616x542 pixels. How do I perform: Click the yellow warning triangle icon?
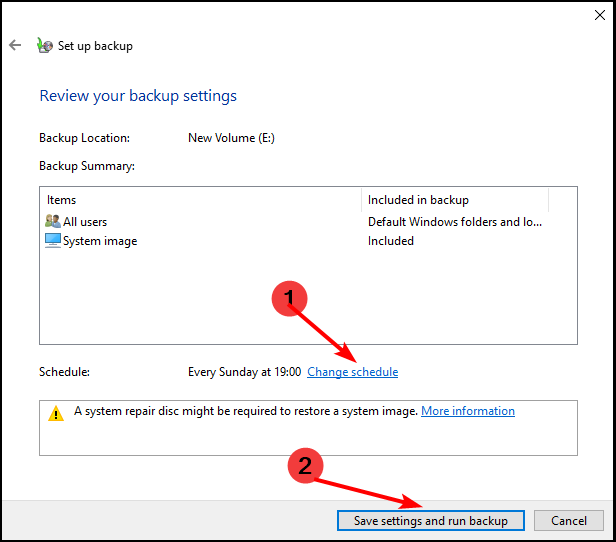click(x=56, y=413)
